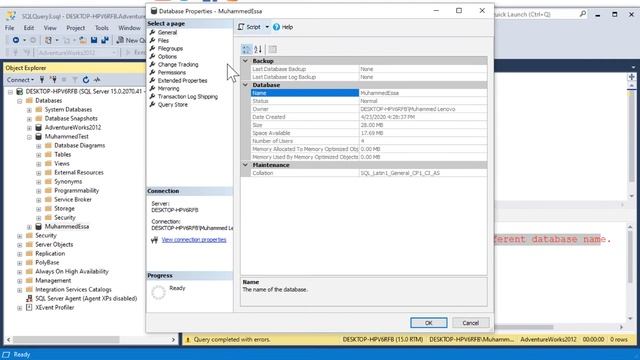
Task: Collapse the Backup property category
Action: [x=245, y=61]
